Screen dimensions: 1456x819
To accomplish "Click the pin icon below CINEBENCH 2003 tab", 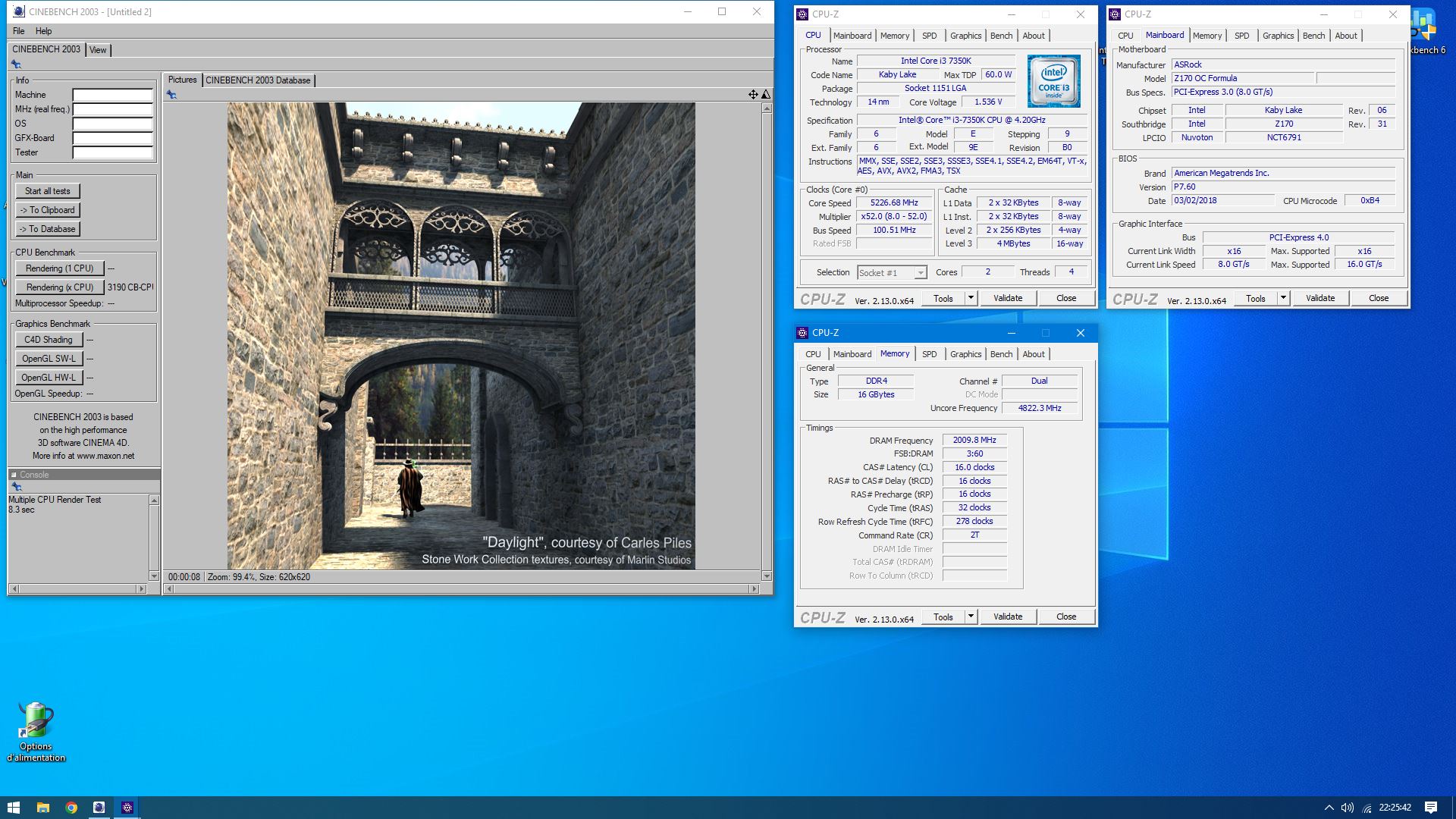I will click(x=16, y=64).
